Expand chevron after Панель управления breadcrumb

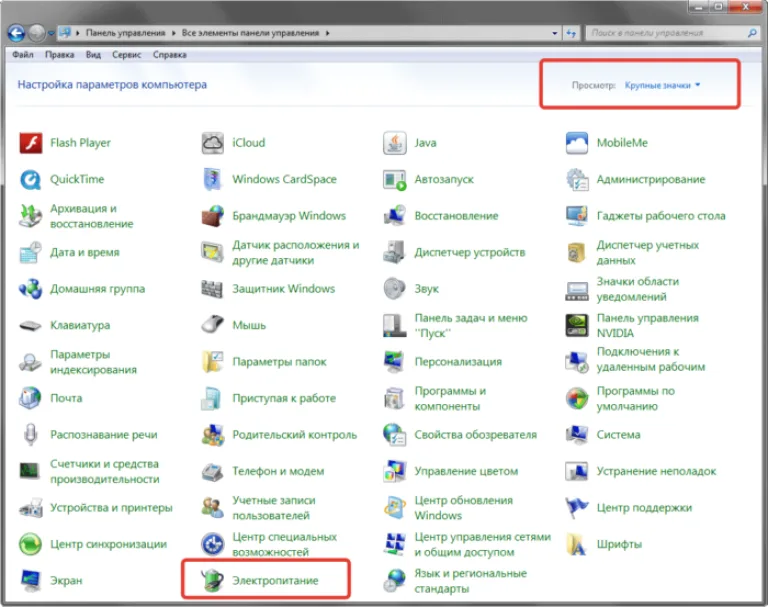pos(173,33)
